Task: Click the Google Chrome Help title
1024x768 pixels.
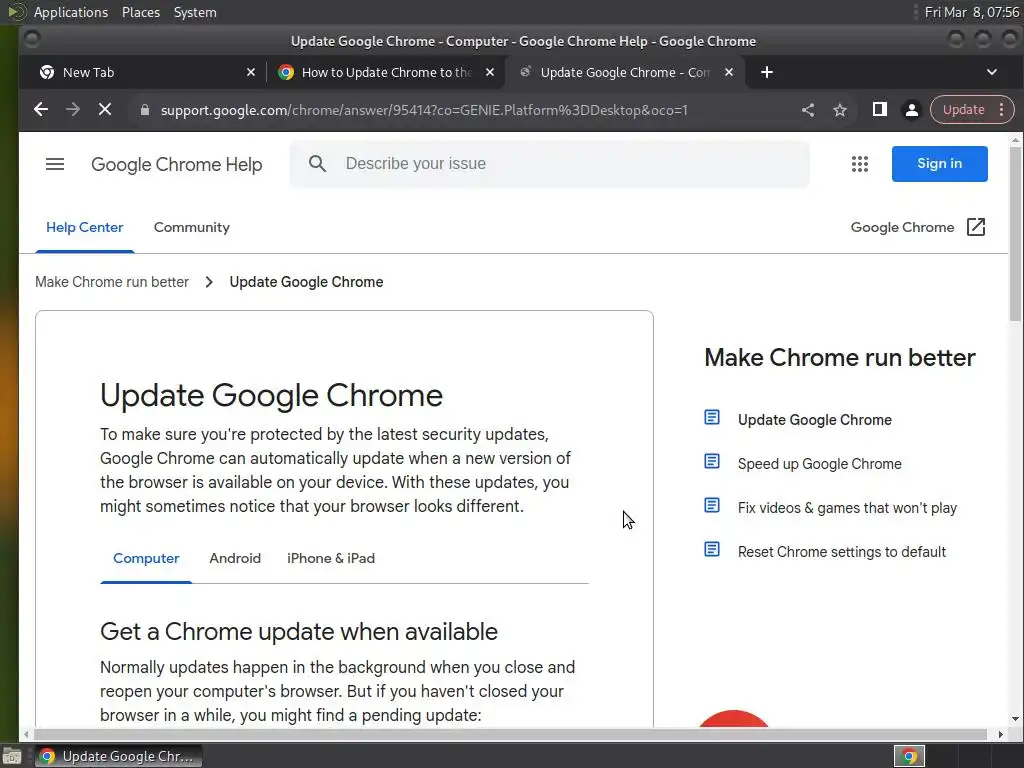Action: tap(176, 165)
